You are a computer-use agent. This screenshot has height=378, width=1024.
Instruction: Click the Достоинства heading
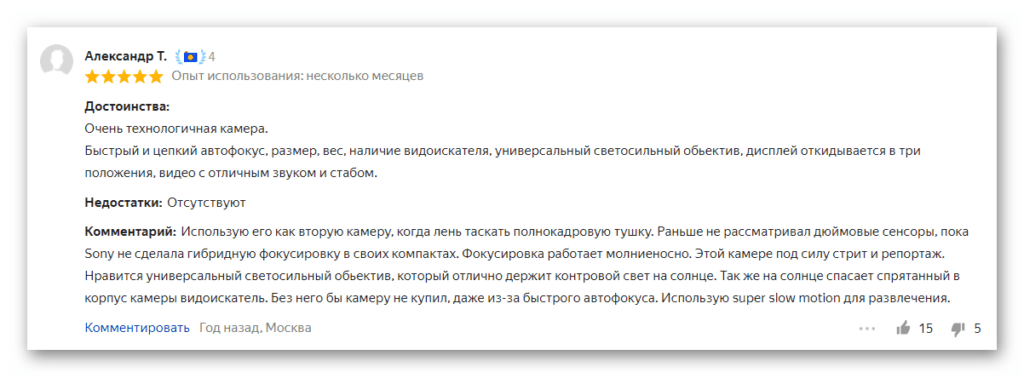click(x=127, y=106)
